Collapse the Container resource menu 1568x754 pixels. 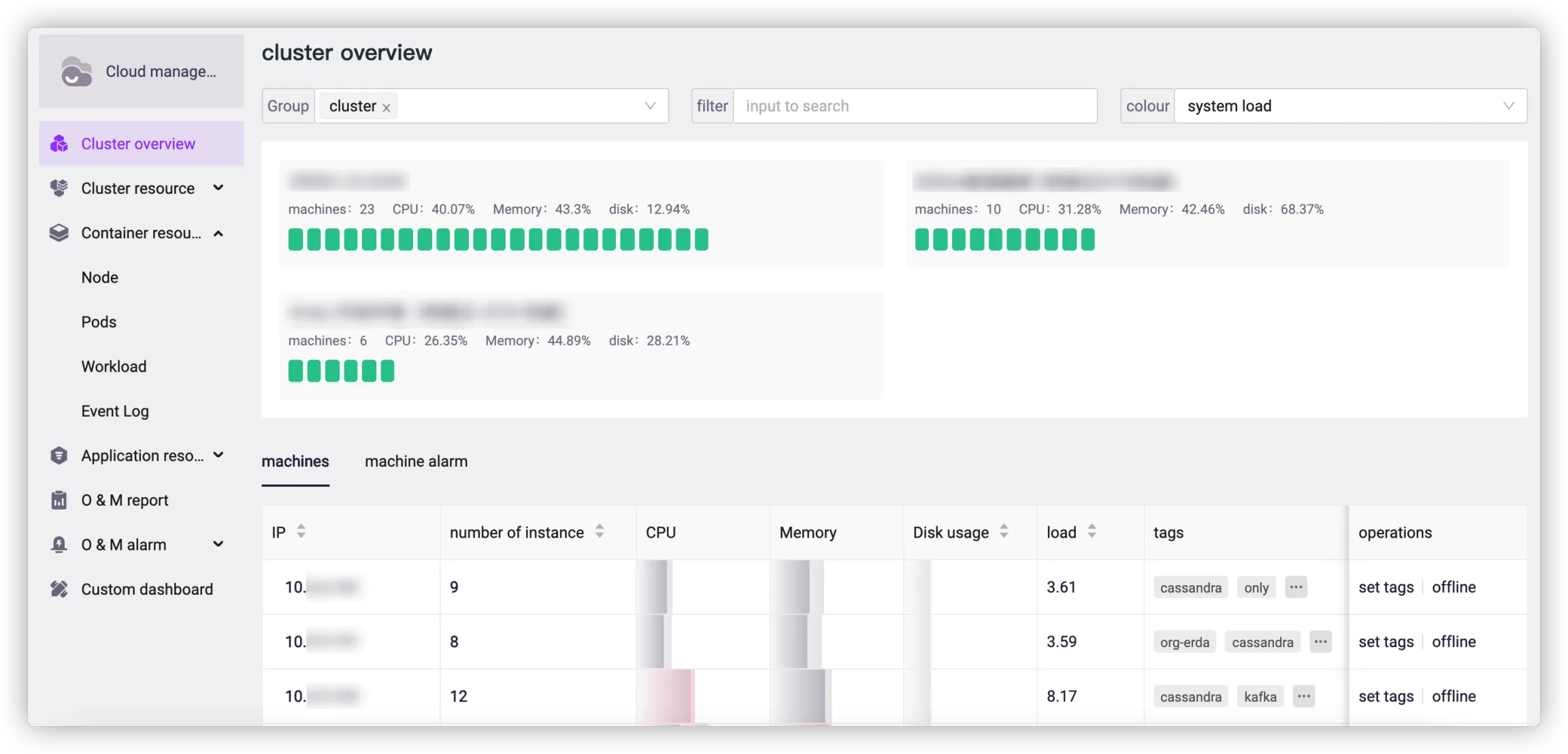pos(218,233)
